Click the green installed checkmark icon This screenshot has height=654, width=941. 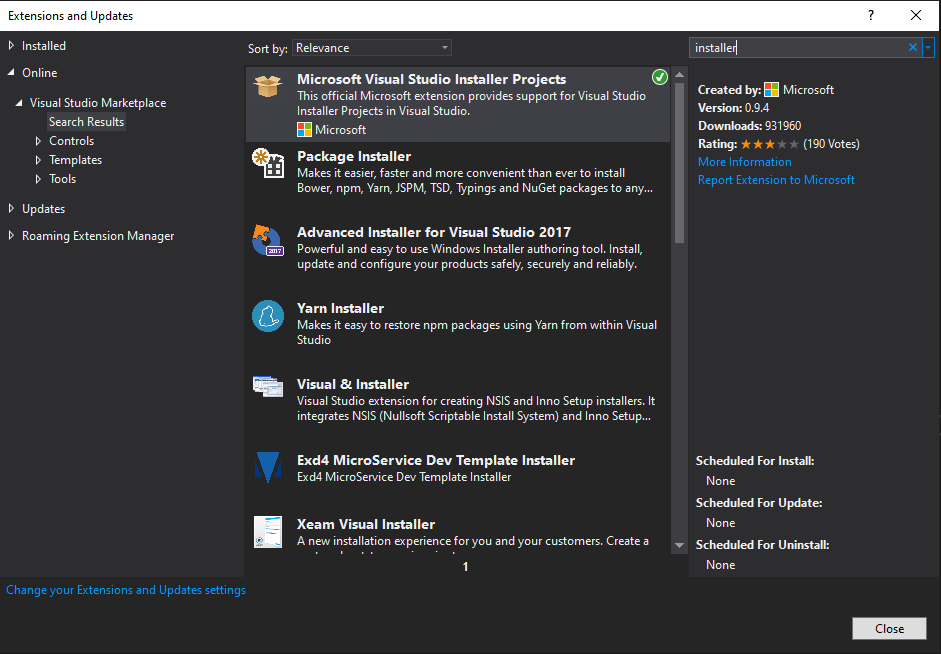point(660,77)
